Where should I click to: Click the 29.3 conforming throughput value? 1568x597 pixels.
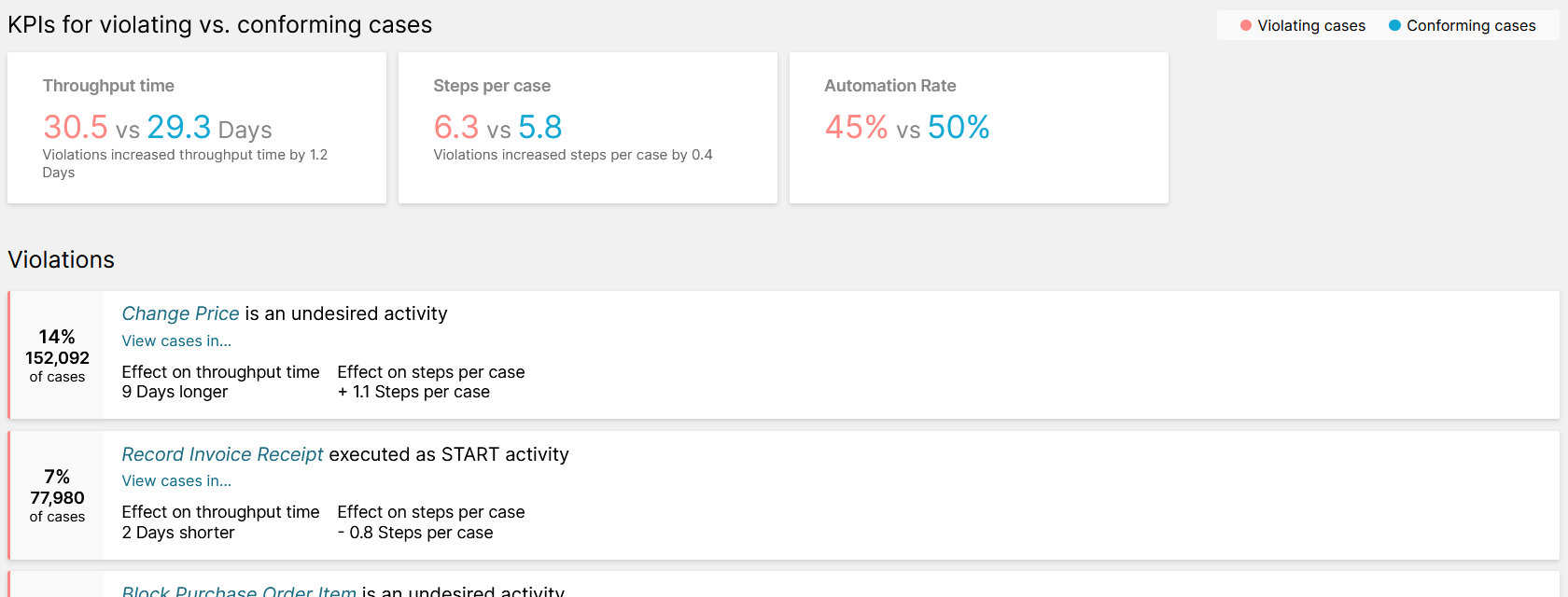pyautogui.click(x=178, y=127)
